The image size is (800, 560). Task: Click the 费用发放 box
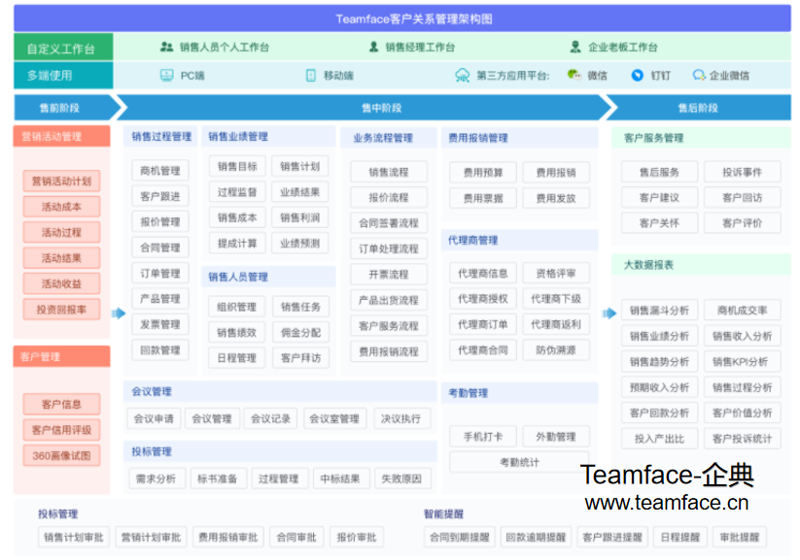pyautogui.click(x=556, y=198)
